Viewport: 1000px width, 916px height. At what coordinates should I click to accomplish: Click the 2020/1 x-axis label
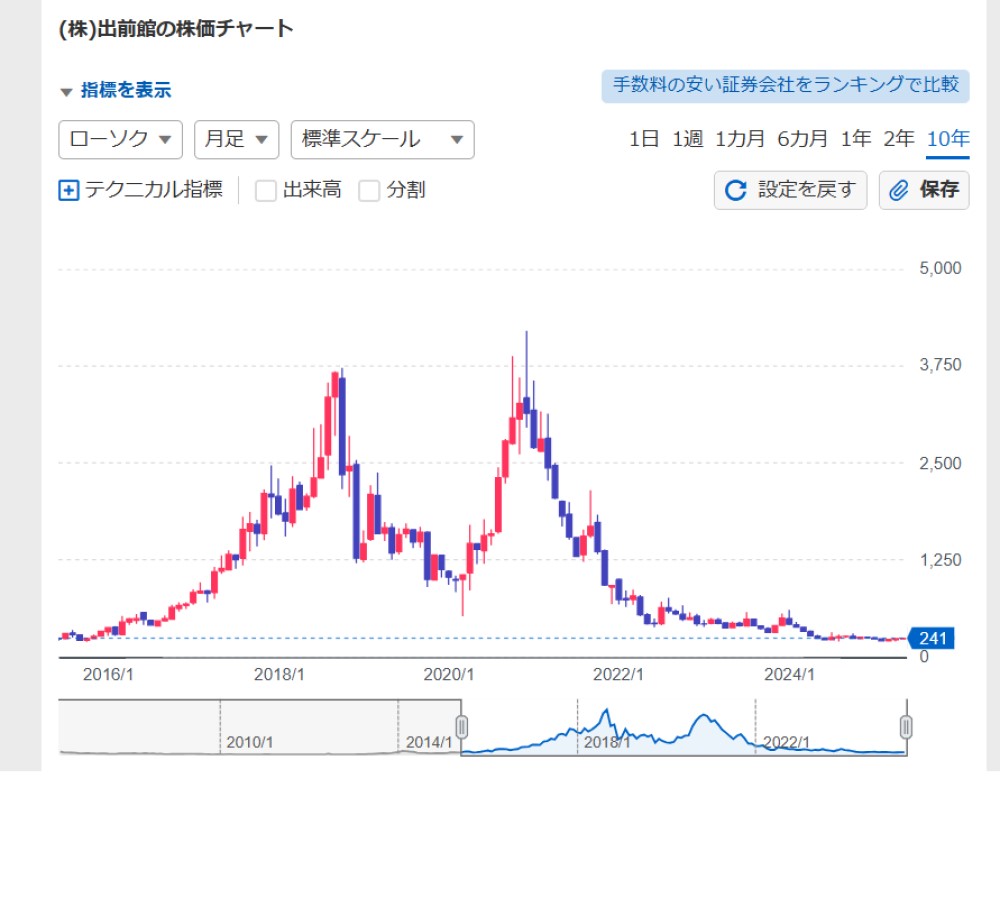click(448, 674)
